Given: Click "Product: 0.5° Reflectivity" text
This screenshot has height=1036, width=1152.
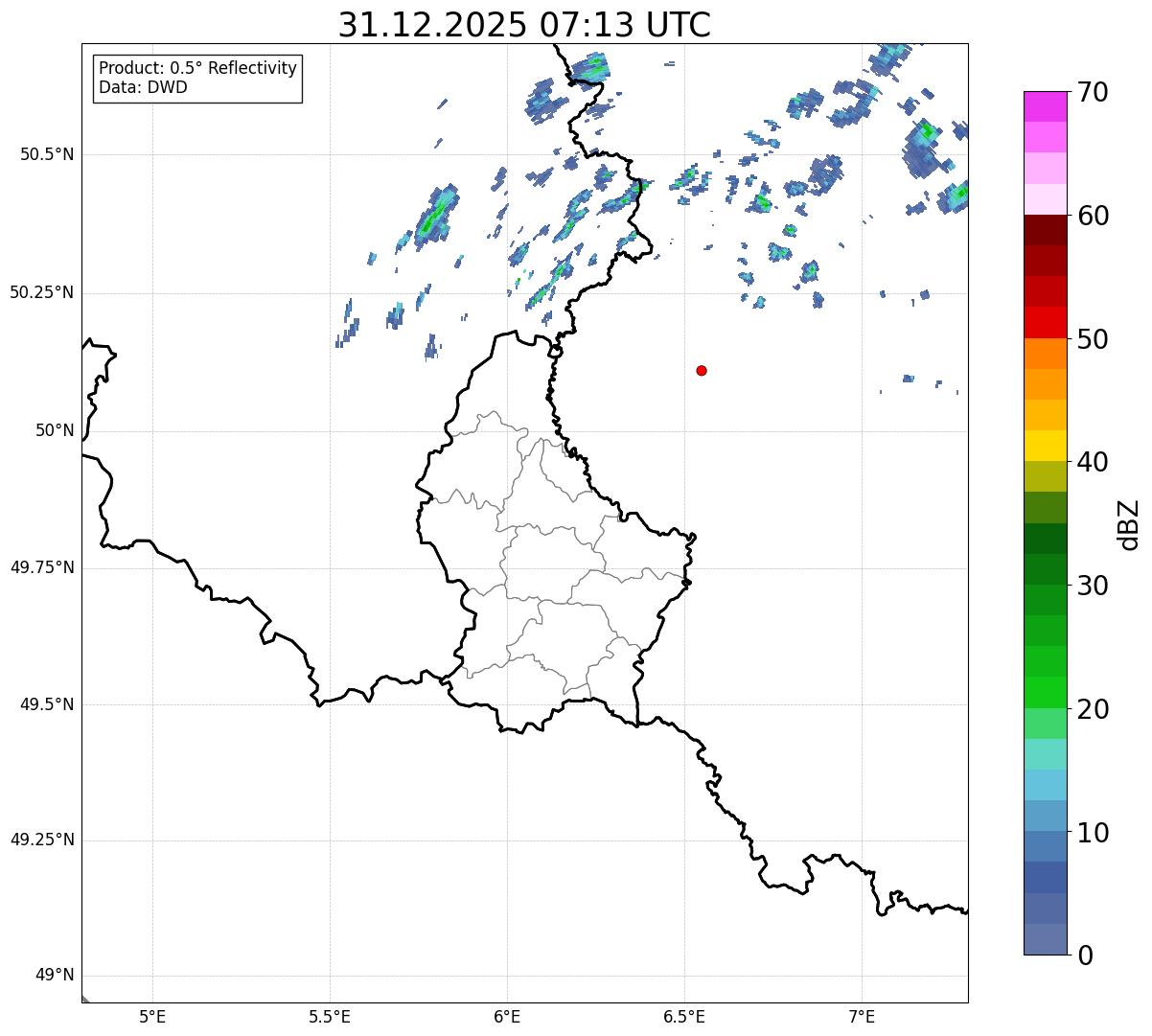Looking at the screenshot, I should (x=197, y=69).
